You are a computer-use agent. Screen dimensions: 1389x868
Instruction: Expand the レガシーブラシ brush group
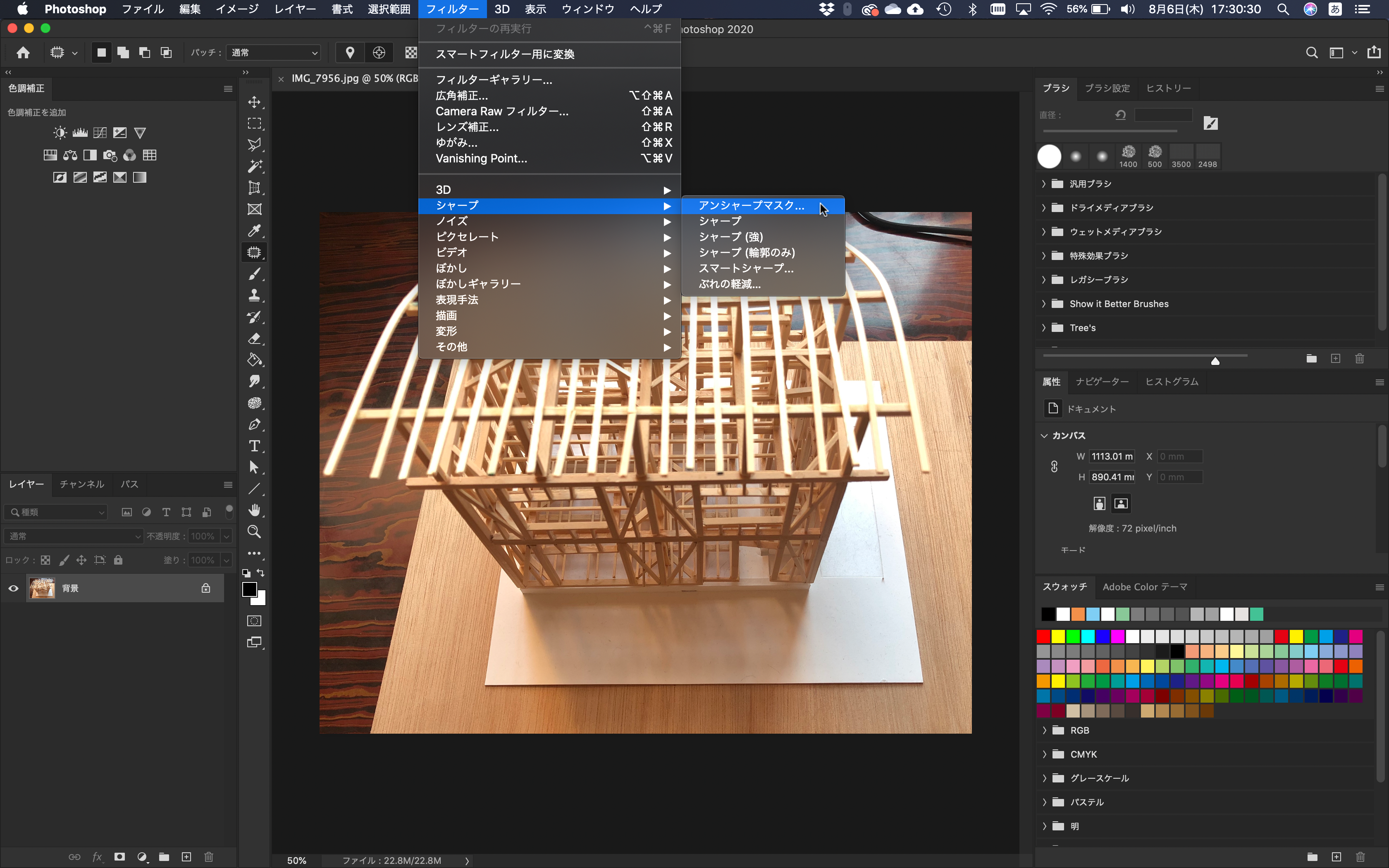coord(1044,279)
